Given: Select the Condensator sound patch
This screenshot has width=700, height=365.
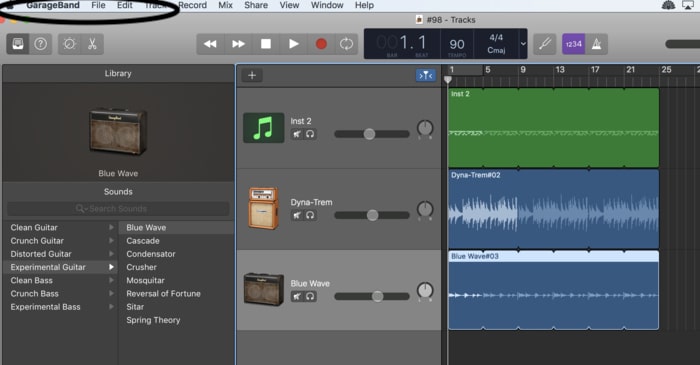Looking at the screenshot, I should point(176,254).
